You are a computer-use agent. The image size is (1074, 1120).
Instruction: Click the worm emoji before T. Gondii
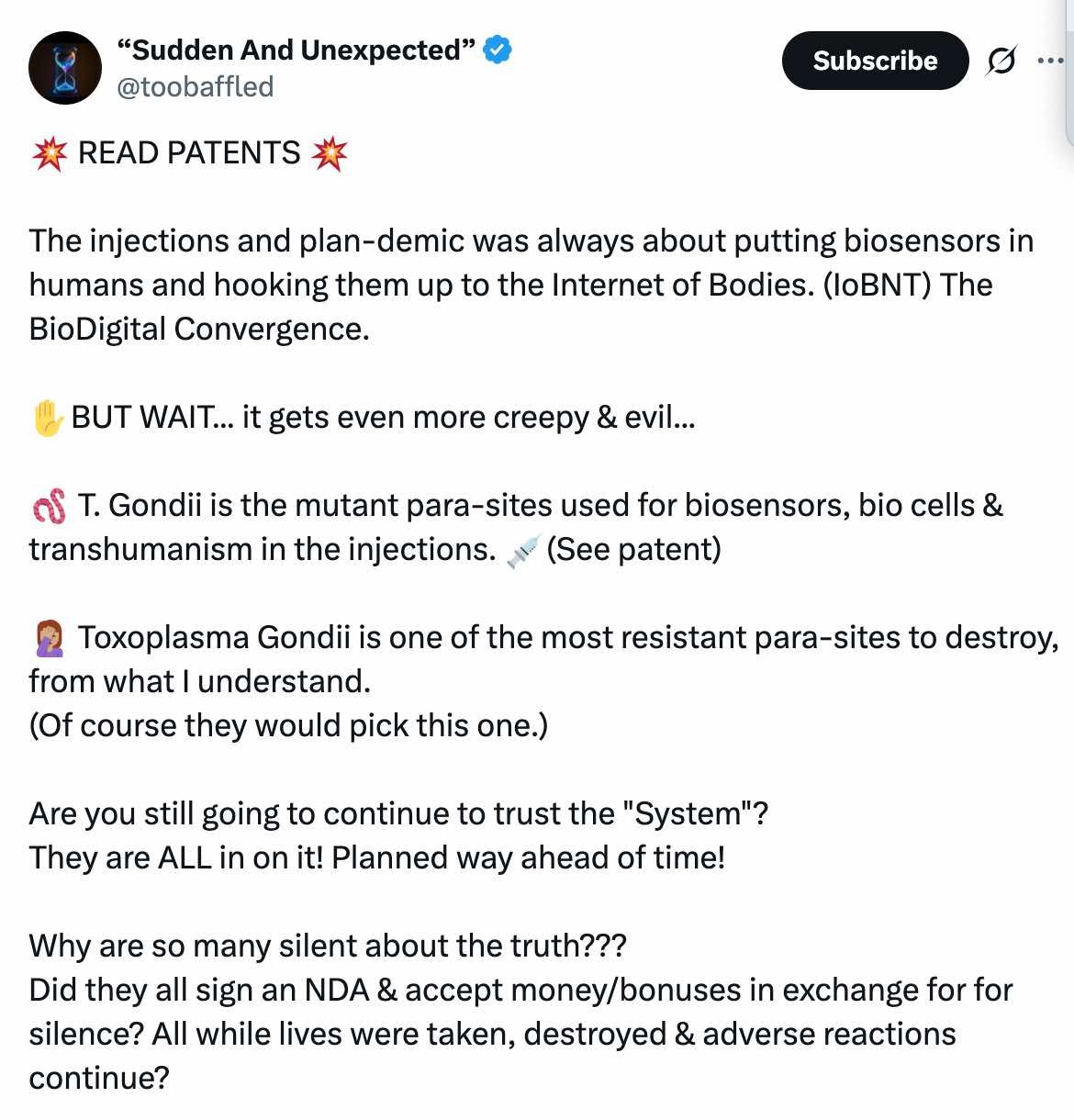pos(49,506)
